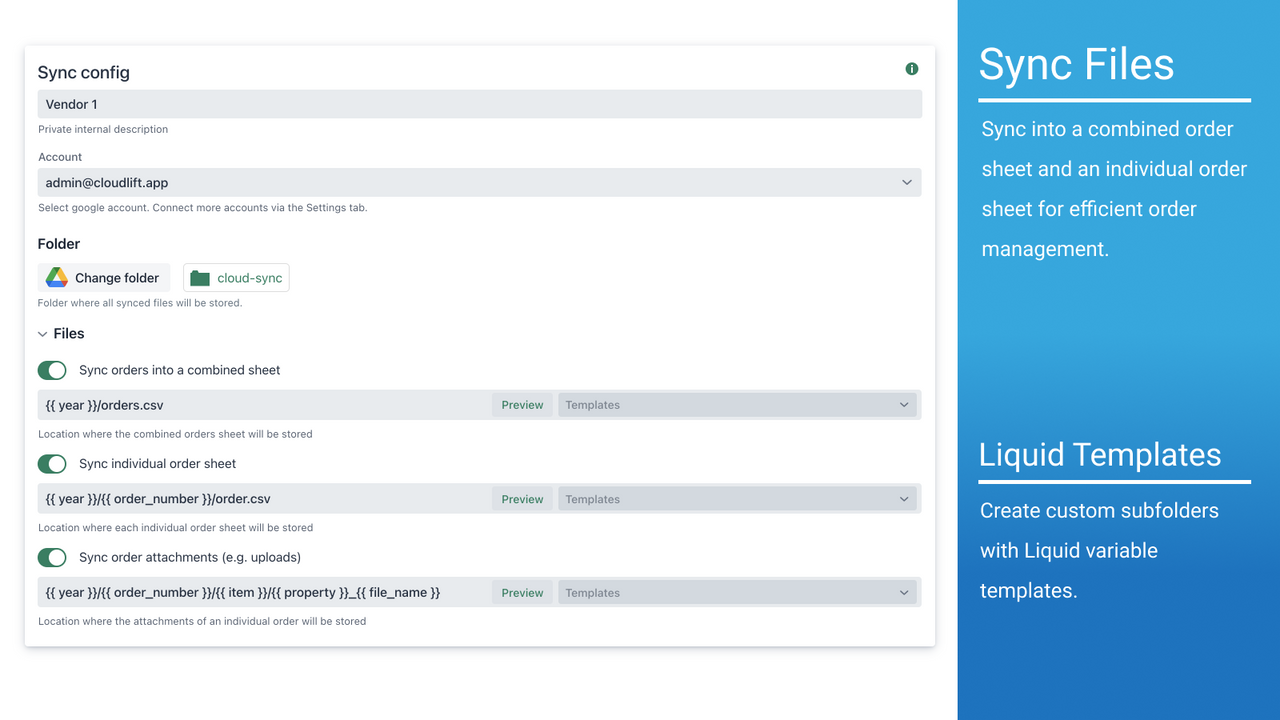Open the Account dropdown admin@cloudlift.app

point(480,183)
